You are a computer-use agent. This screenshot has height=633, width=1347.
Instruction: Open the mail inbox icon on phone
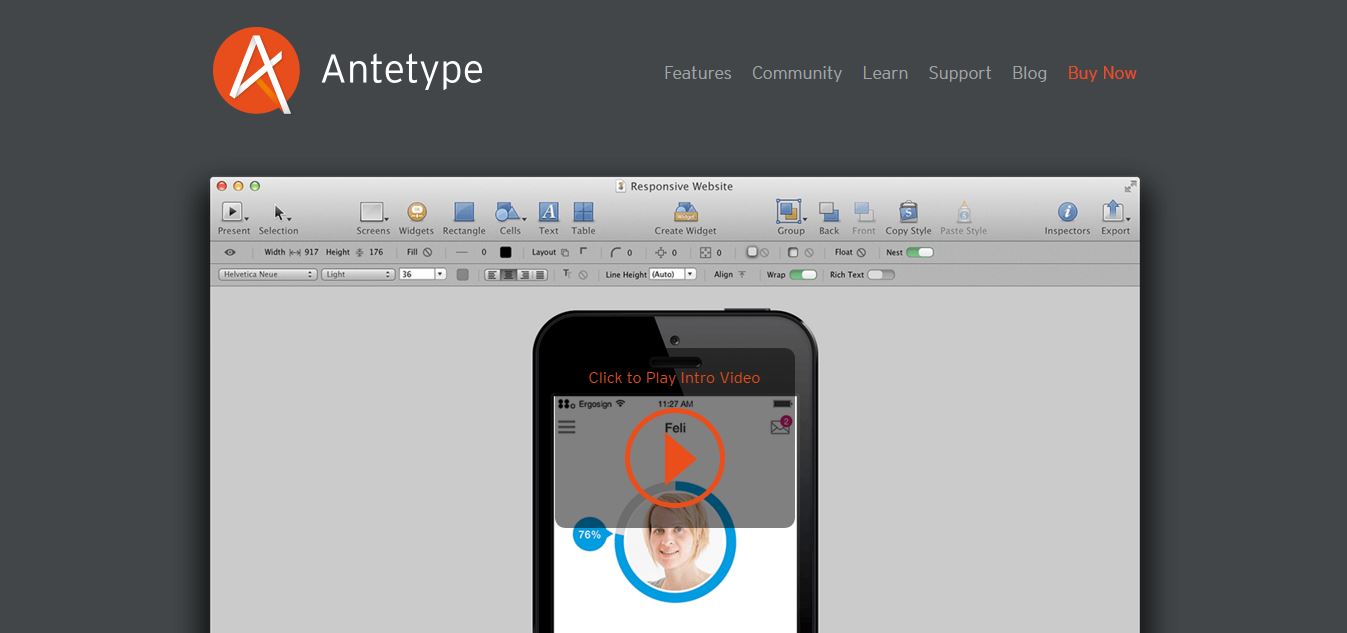point(780,427)
